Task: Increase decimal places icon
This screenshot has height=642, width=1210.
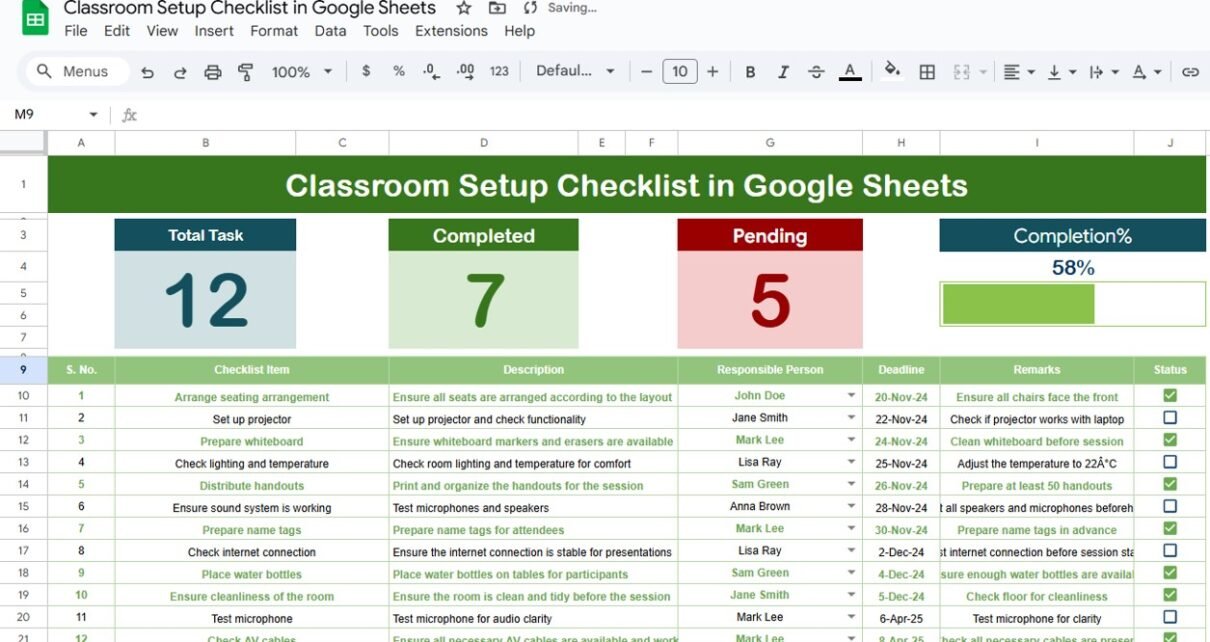Action: [x=465, y=71]
